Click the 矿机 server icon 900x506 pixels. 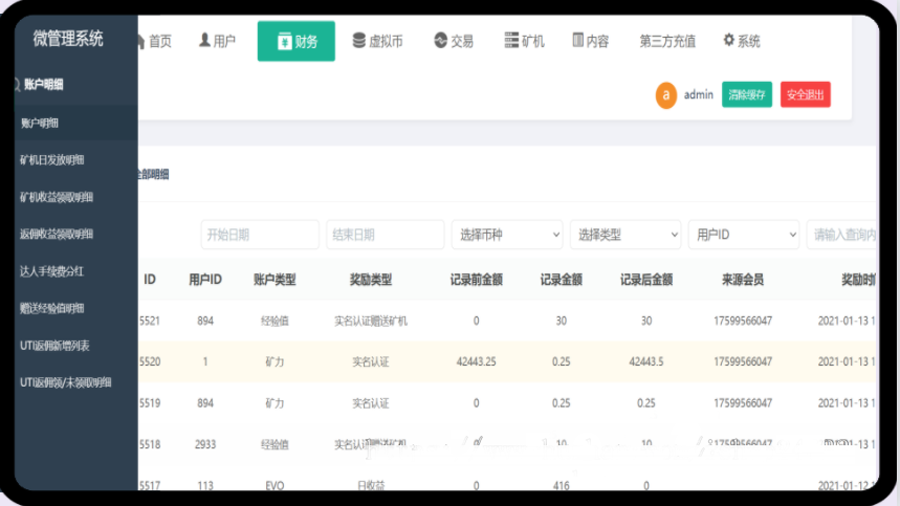512,41
